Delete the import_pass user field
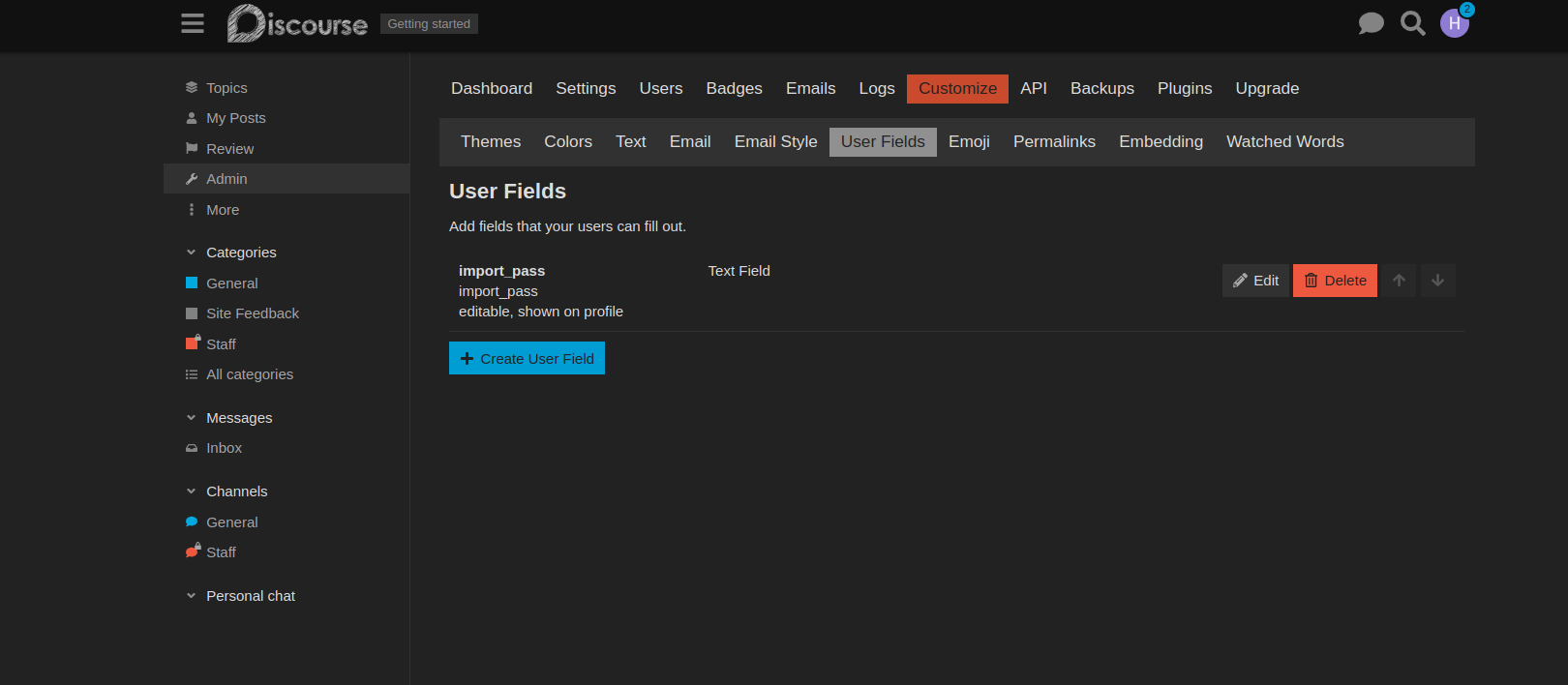1568x685 pixels. pos(1335,281)
